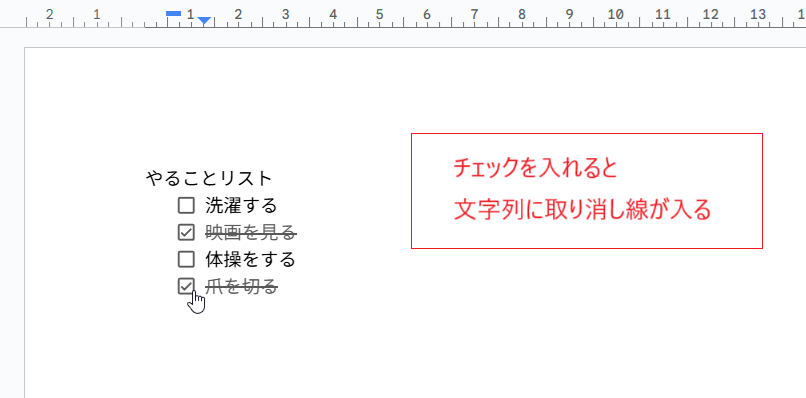Click the 洗濯する list item text
The image size is (806, 398).
[x=241, y=206]
